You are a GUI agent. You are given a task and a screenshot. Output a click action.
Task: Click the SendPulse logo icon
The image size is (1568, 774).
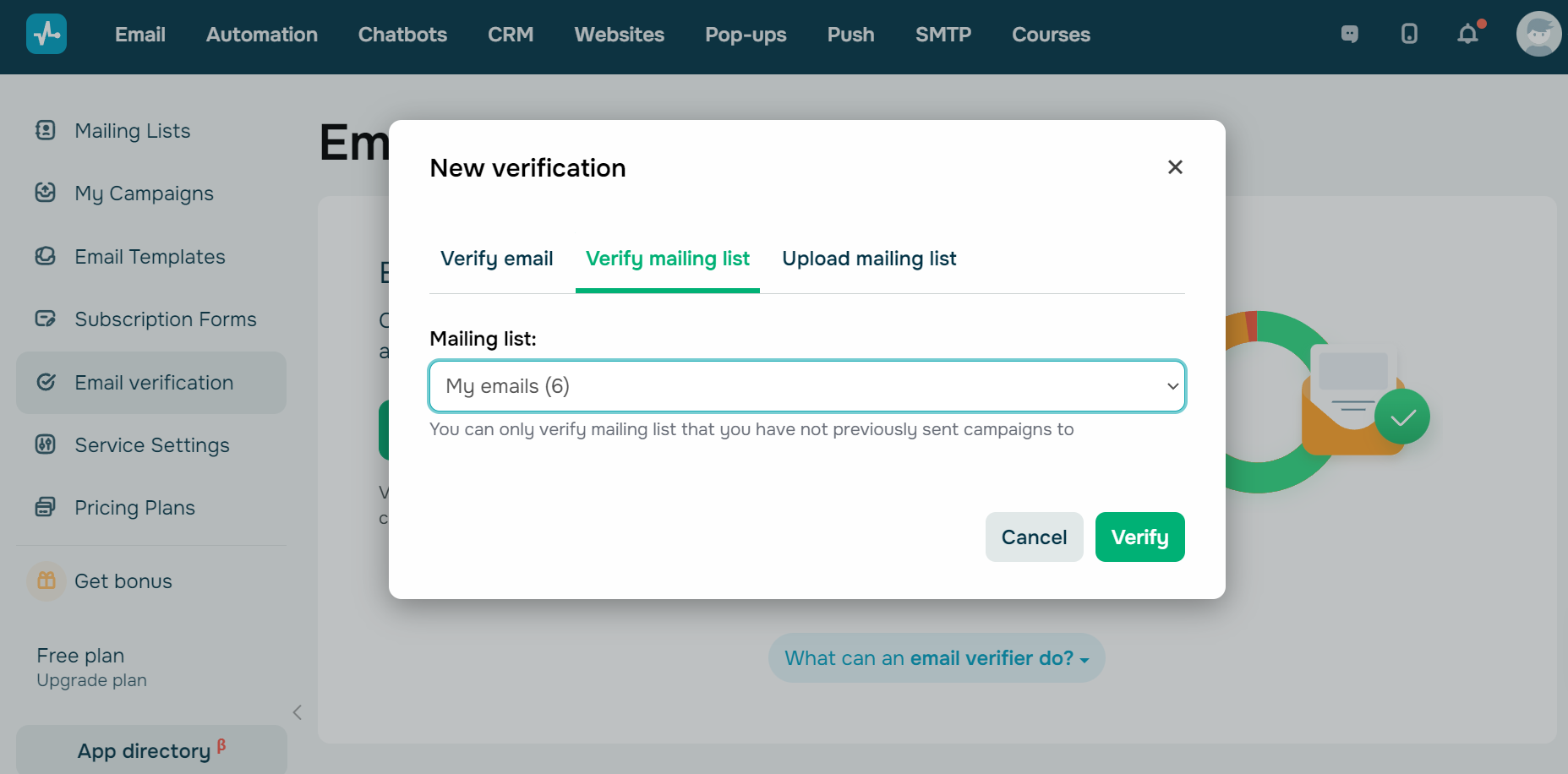click(x=46, y=35)
